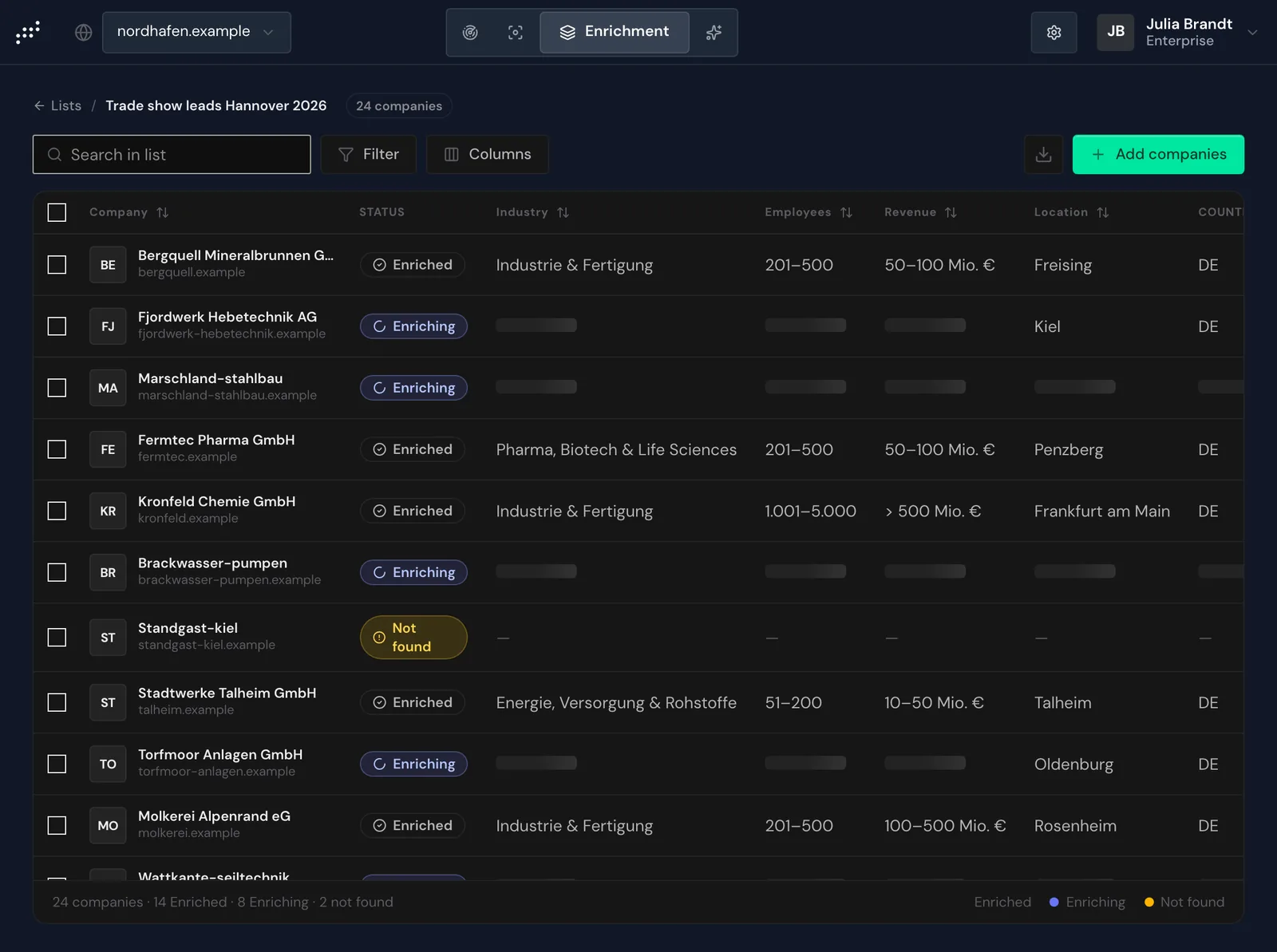Open the Marschland-stahlbau company name

pyautogui.click(x=210, y=378)
